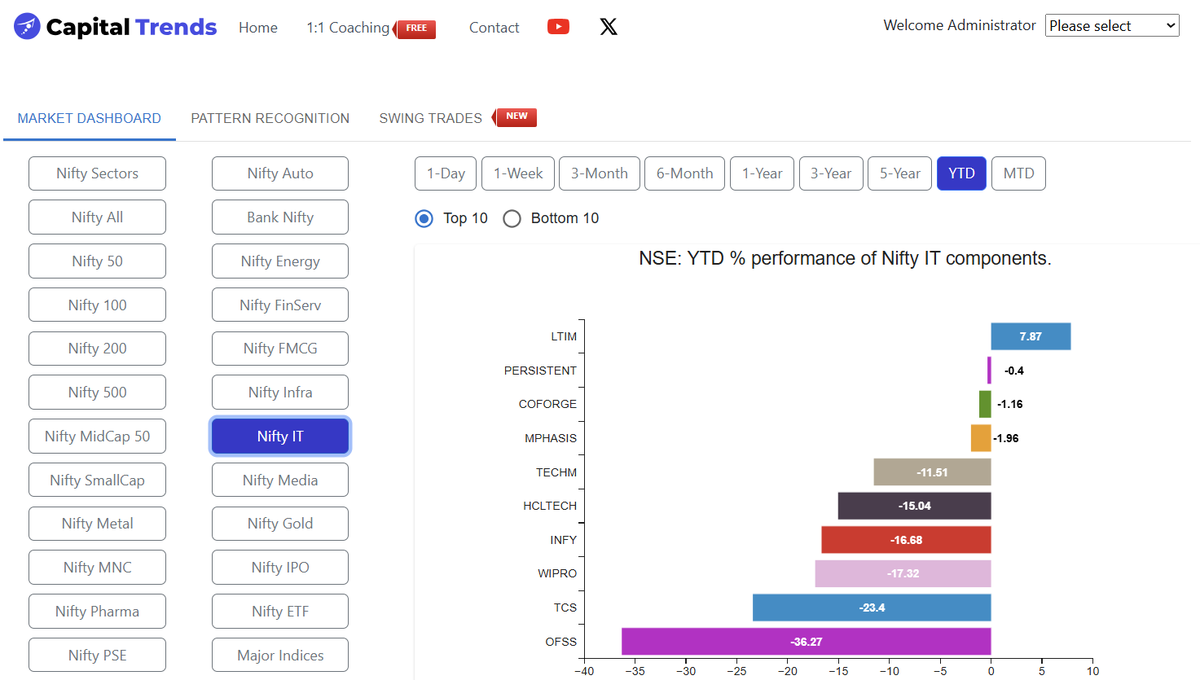Select the Nifty 500 index
Viewport: 1200px width, 680px height.
point(97,392)
